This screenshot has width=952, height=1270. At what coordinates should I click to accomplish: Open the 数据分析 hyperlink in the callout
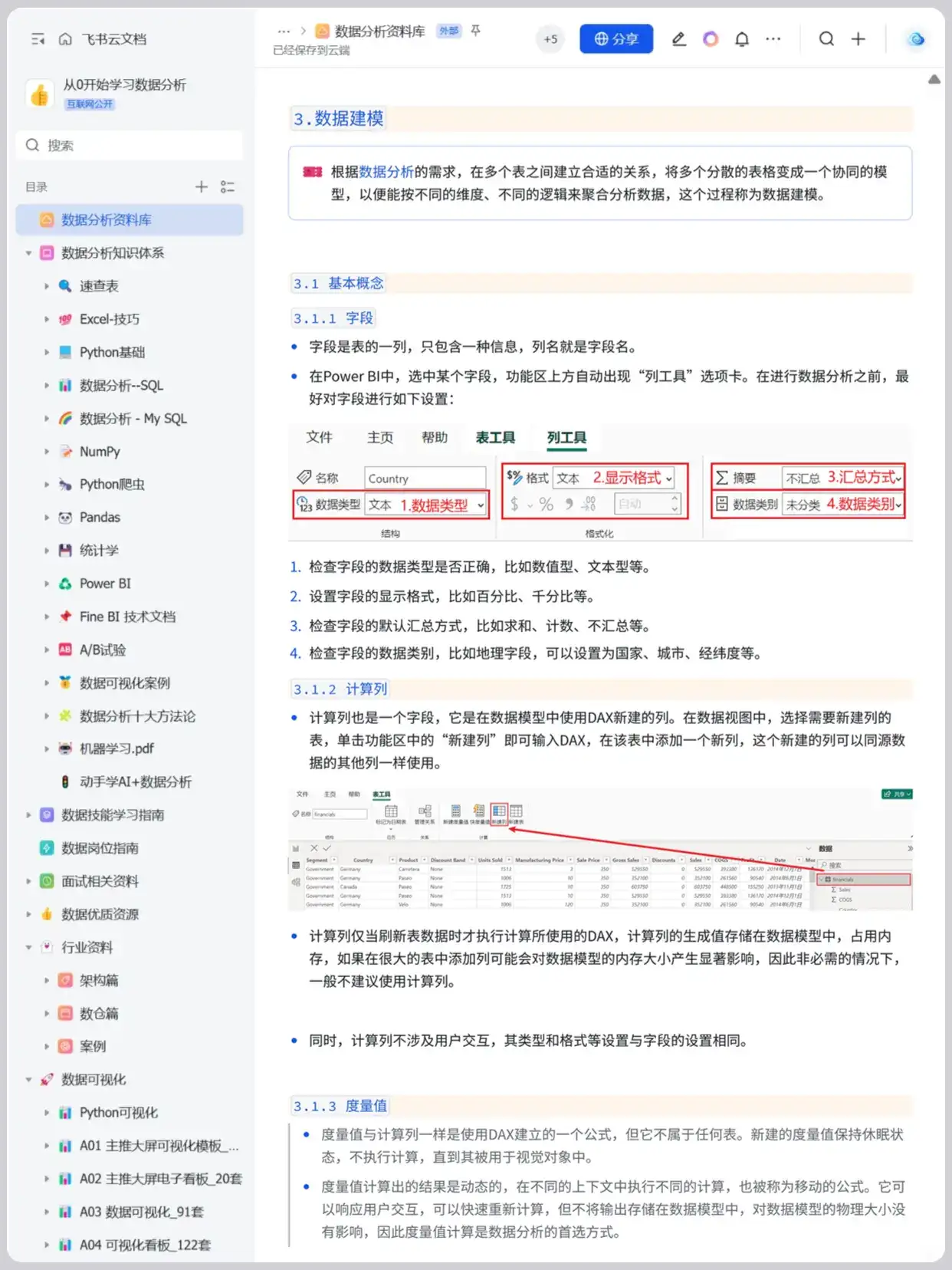pos(386,172)
